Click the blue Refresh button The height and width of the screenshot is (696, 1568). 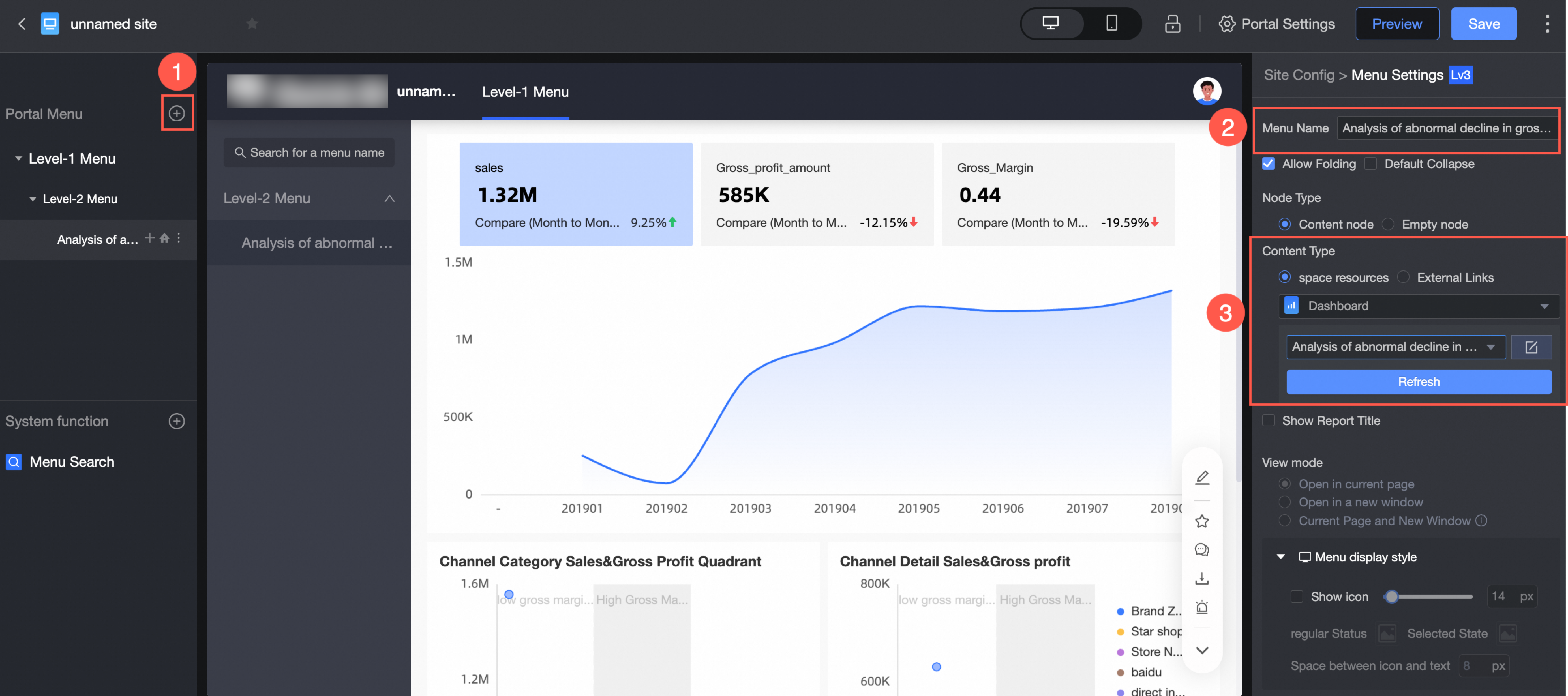tap(1418, 381)
